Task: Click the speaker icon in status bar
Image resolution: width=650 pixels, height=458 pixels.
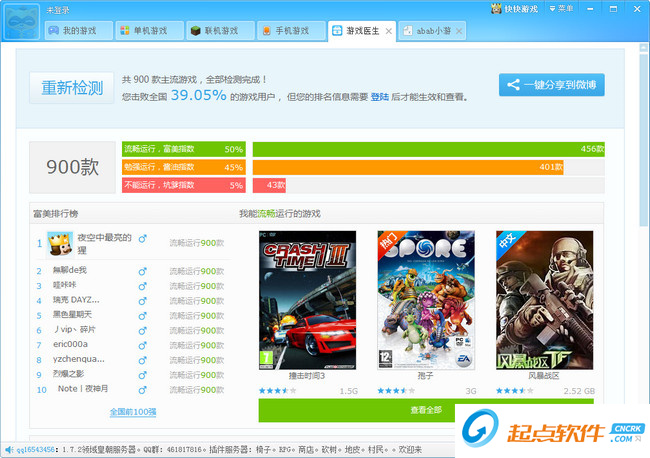Action: 9,449
